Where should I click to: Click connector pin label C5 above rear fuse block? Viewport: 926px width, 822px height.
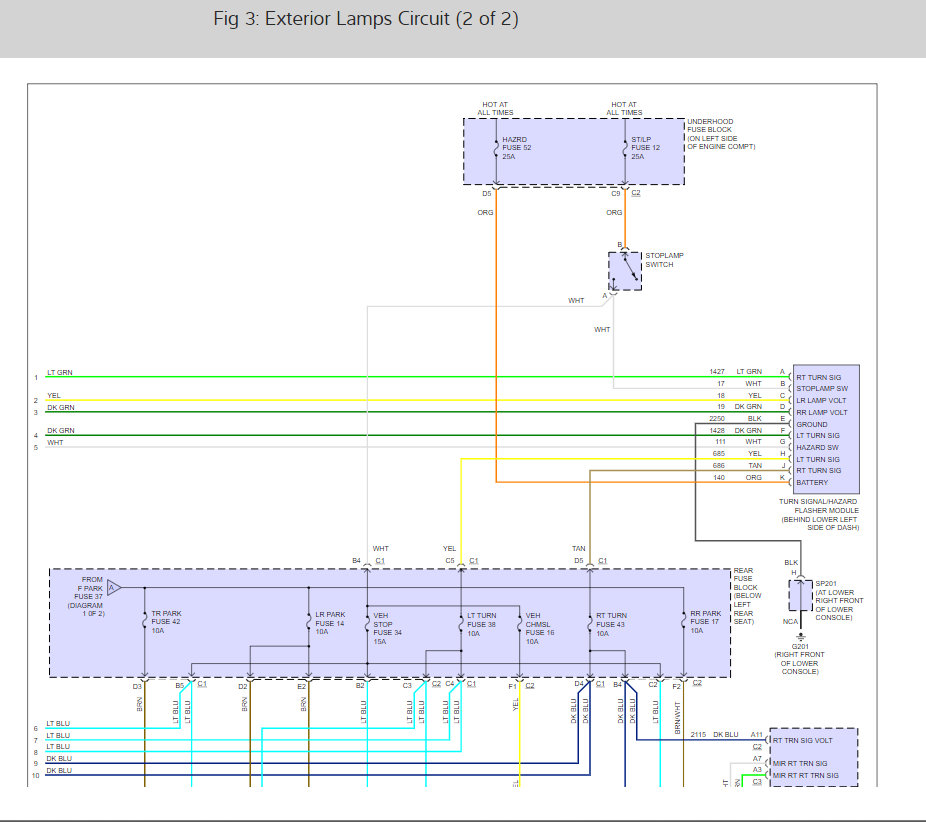pyautogui.click(x=450, y=560)
